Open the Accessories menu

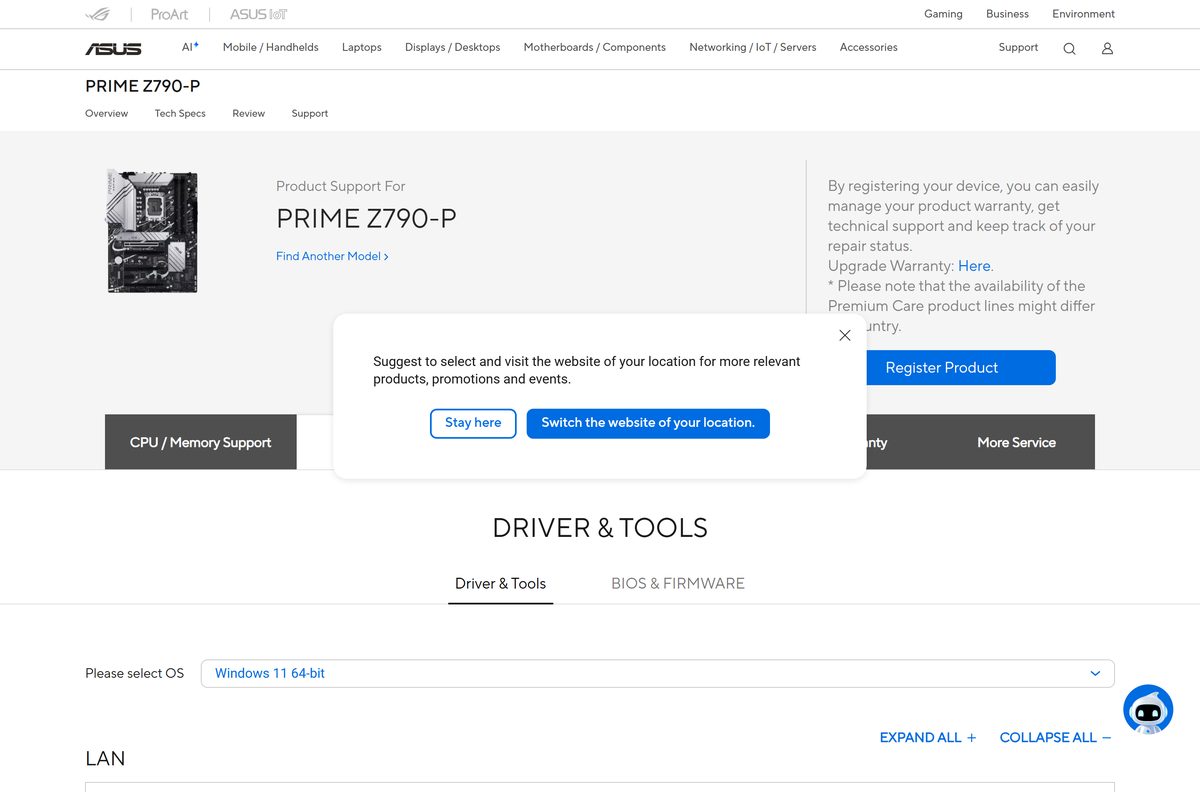pyautogui.click(x=868, y=47)
